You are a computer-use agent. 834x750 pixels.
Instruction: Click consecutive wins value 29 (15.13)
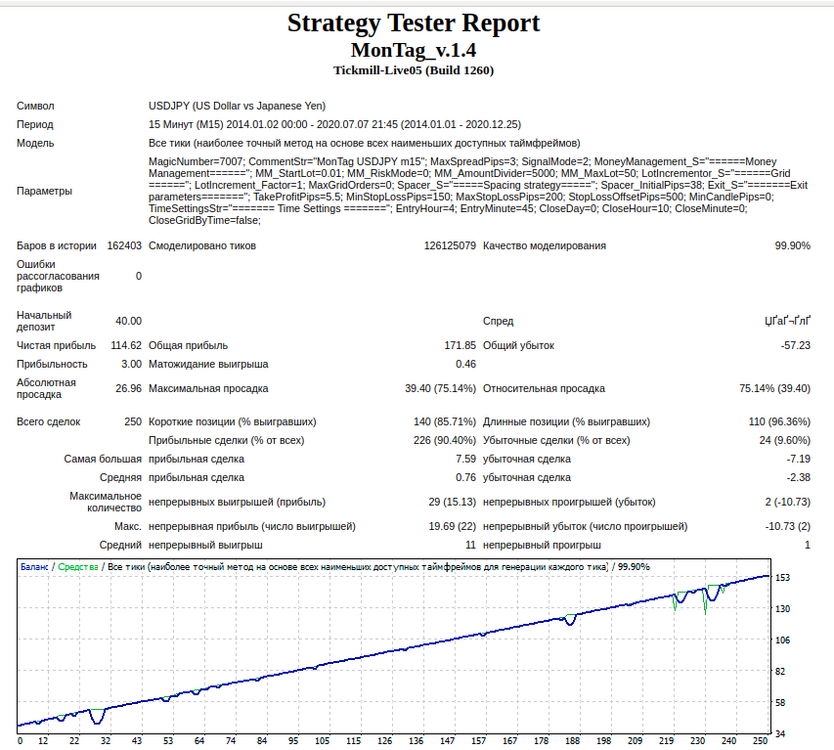point(452,502)
